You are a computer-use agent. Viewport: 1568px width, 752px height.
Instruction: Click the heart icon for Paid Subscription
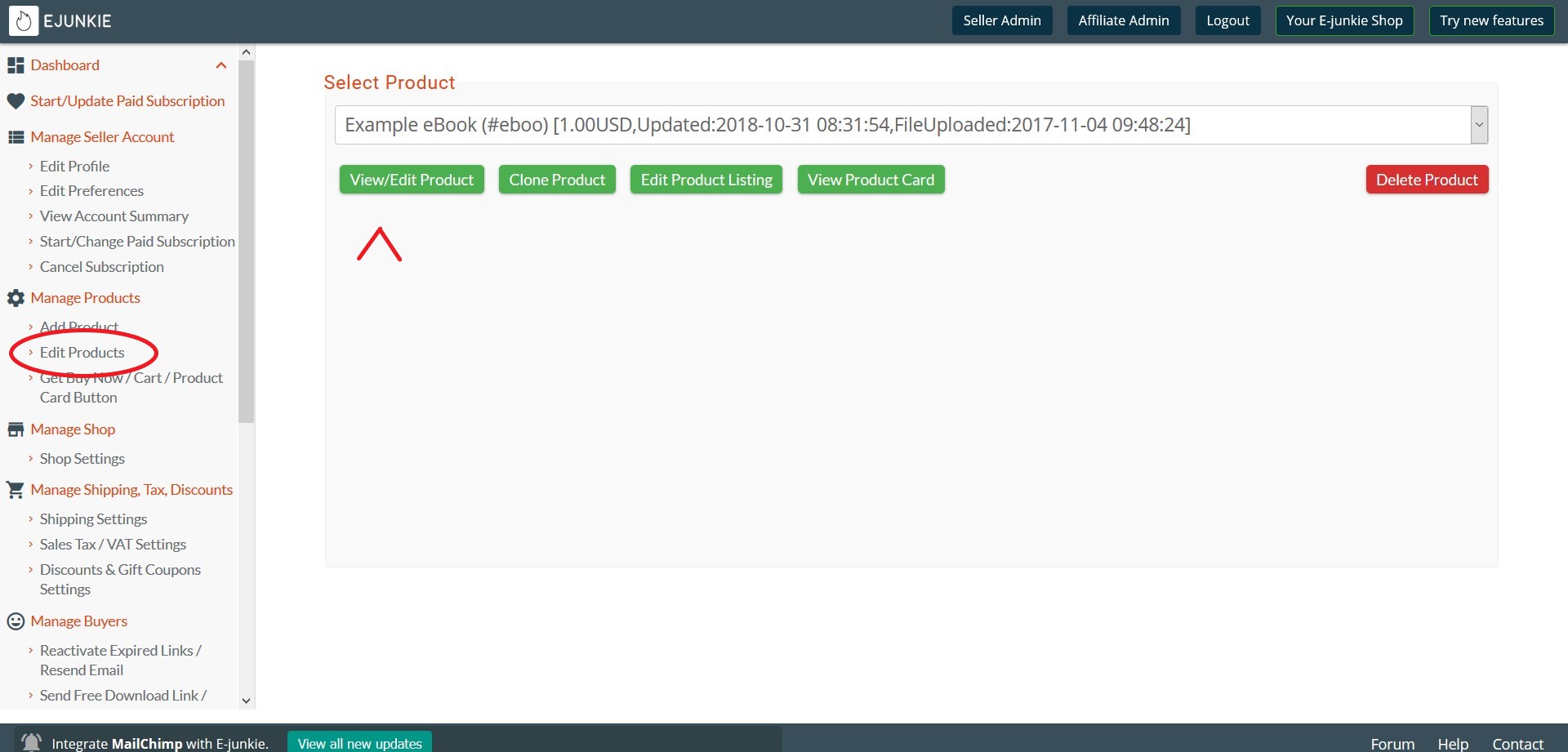pyautogui.click(x=16, y=101)
